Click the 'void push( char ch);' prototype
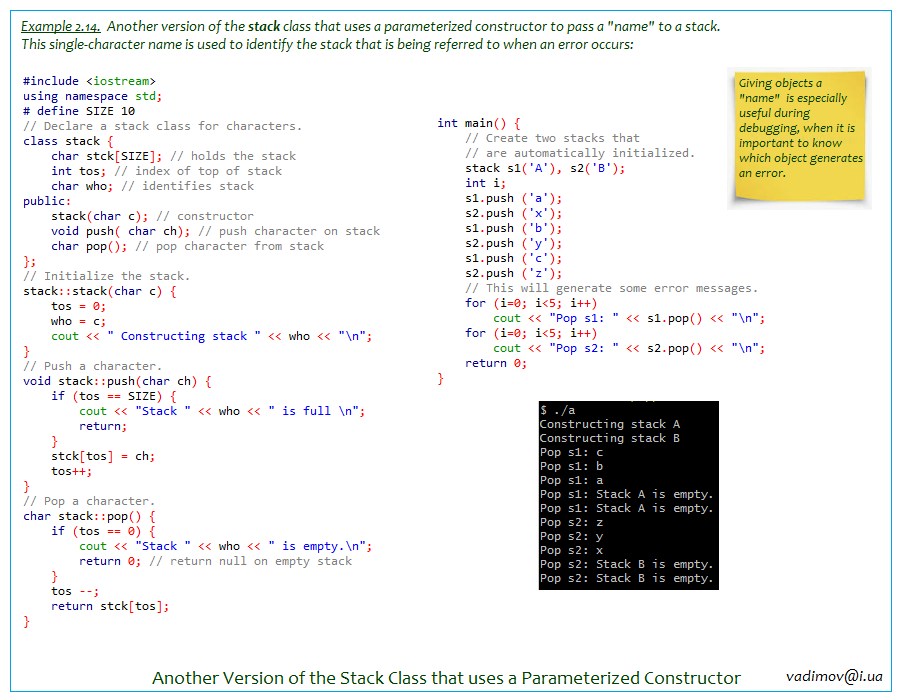900x700 pixels. click(215, 231)
